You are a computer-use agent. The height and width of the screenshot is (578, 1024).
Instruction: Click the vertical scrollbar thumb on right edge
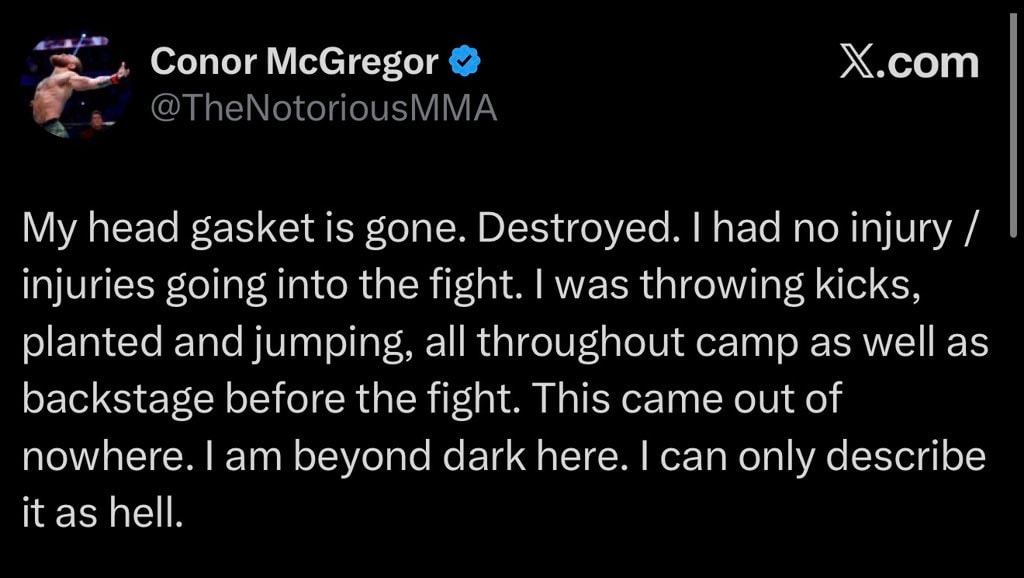click(1013, 124)
